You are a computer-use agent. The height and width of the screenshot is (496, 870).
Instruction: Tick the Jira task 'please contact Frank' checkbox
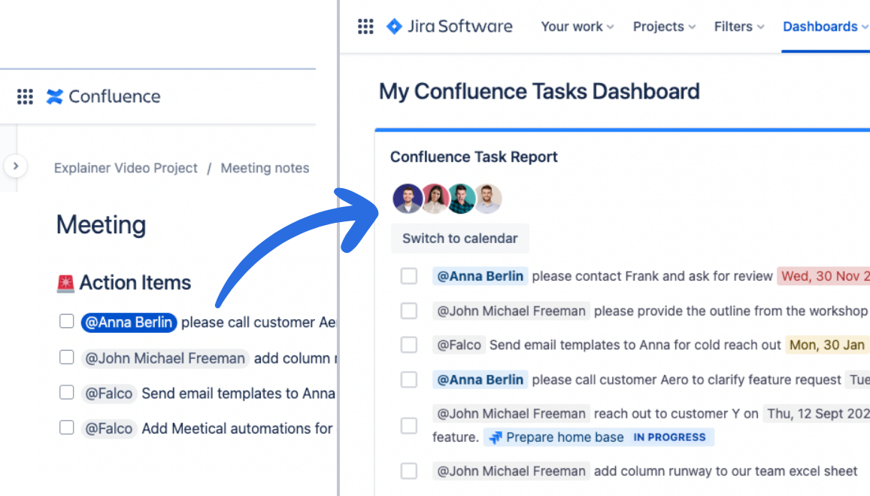click(x=409, y=276)
